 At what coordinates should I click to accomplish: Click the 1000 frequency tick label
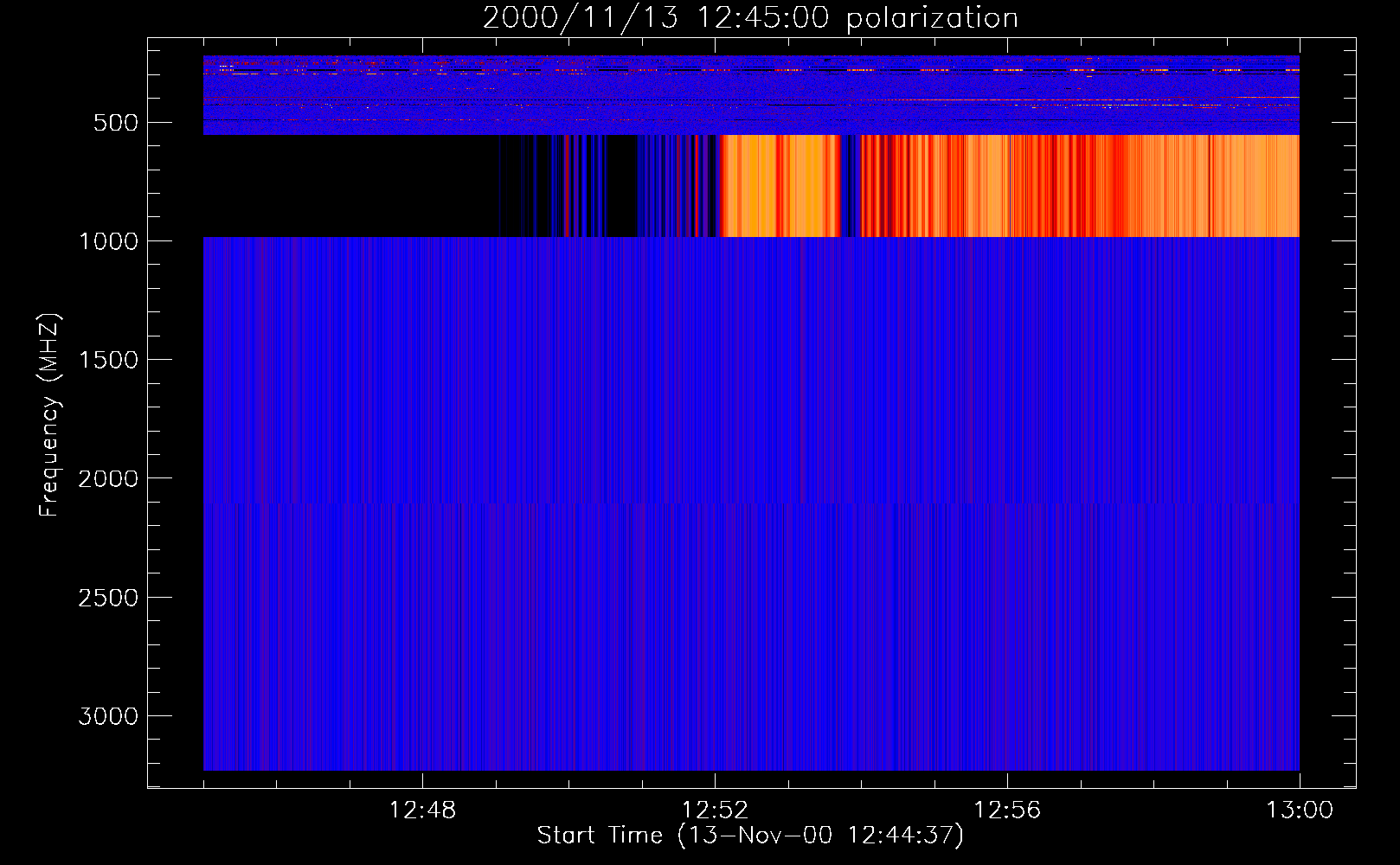tap(108, 241)
